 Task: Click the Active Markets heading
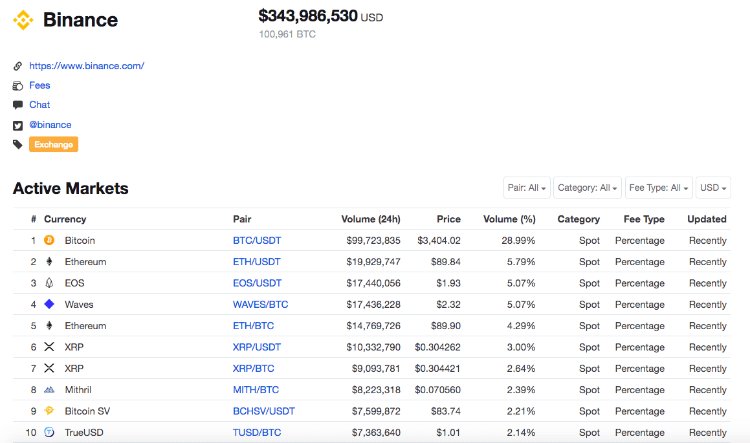71,188
